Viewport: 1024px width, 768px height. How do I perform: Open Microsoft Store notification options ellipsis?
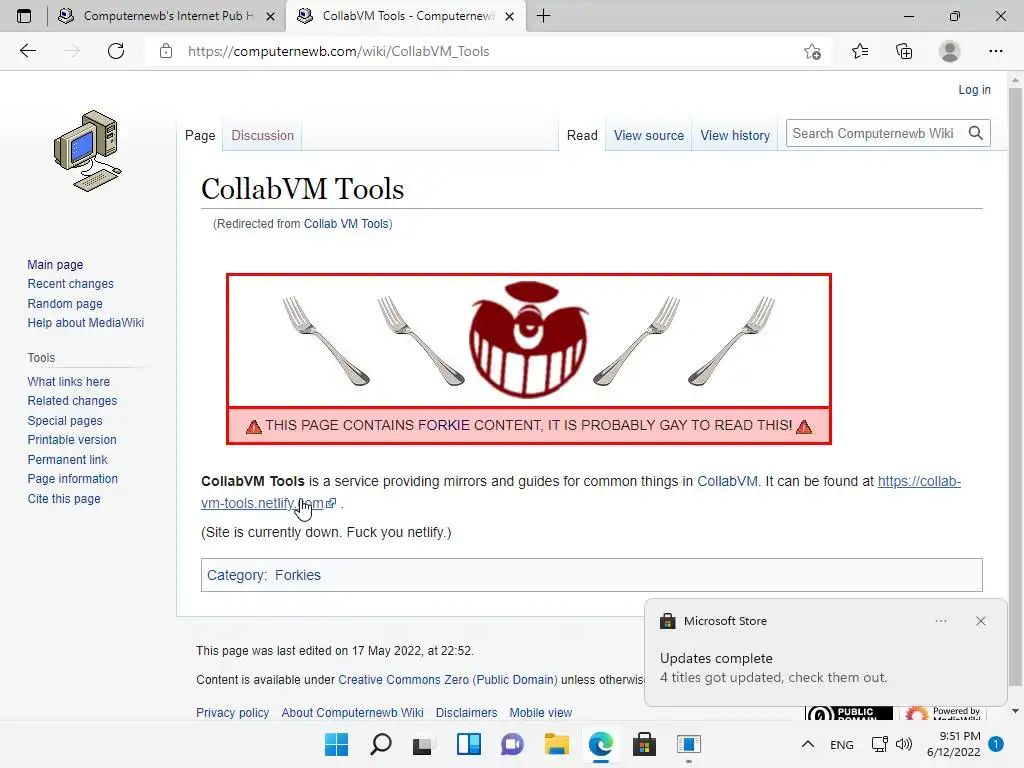(941, 621)
